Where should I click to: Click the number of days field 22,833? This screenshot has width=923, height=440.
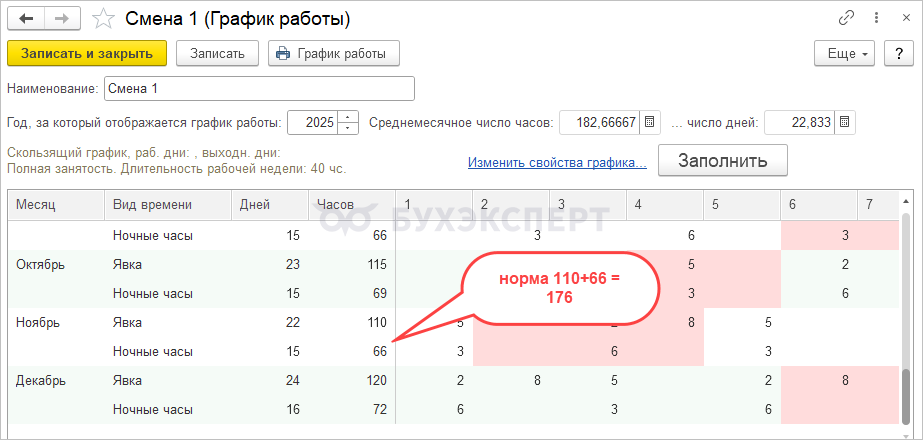(799, 123)
